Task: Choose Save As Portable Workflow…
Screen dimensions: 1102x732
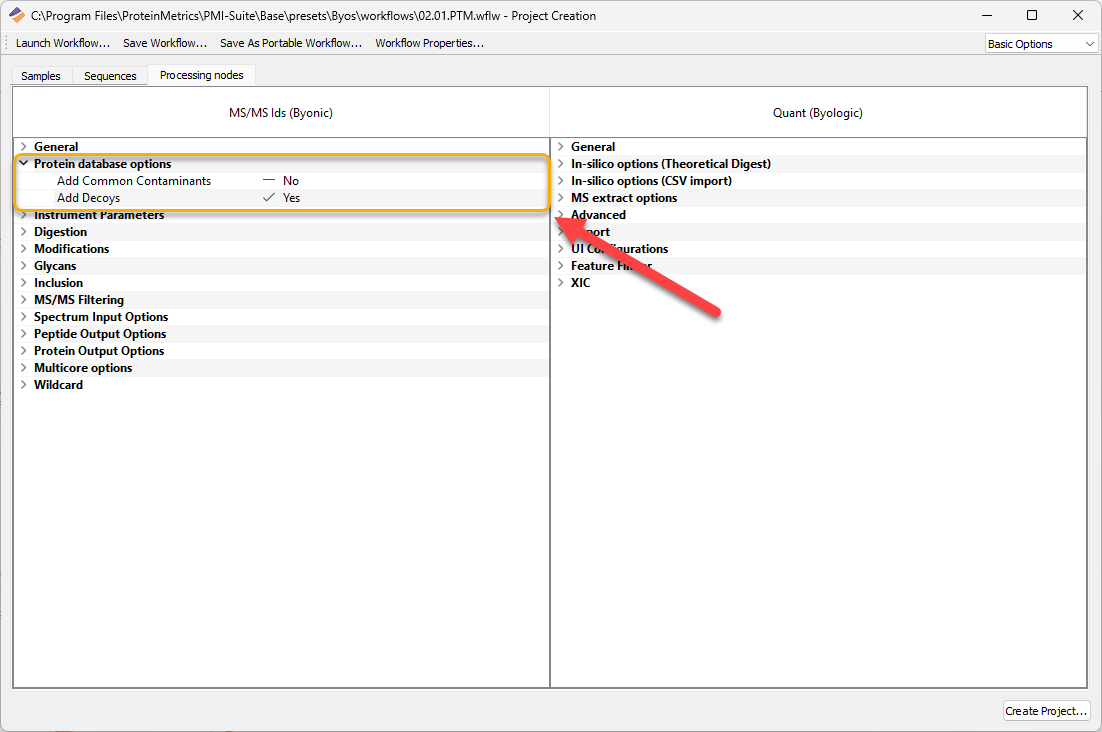Action: tap(291, 43)
